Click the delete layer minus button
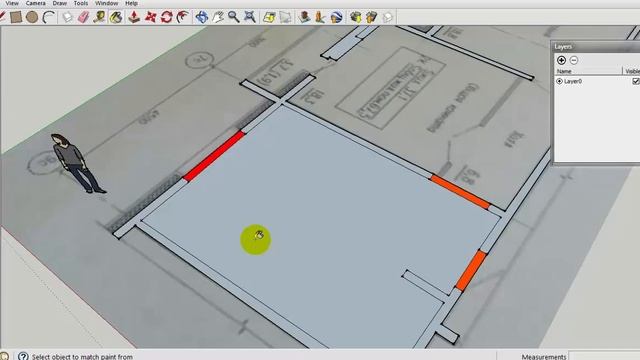The image size is (640, 360). 573,60
